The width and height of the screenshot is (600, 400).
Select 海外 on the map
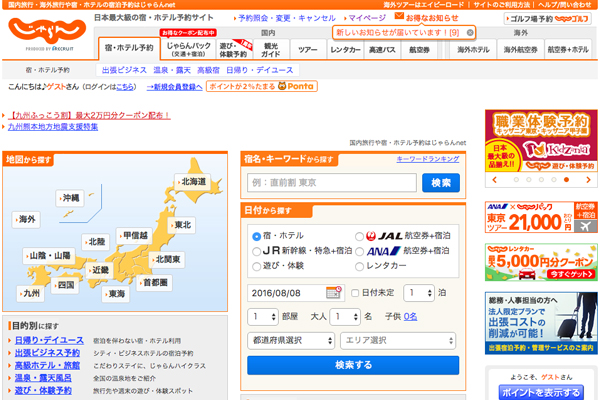click(26, 219)
